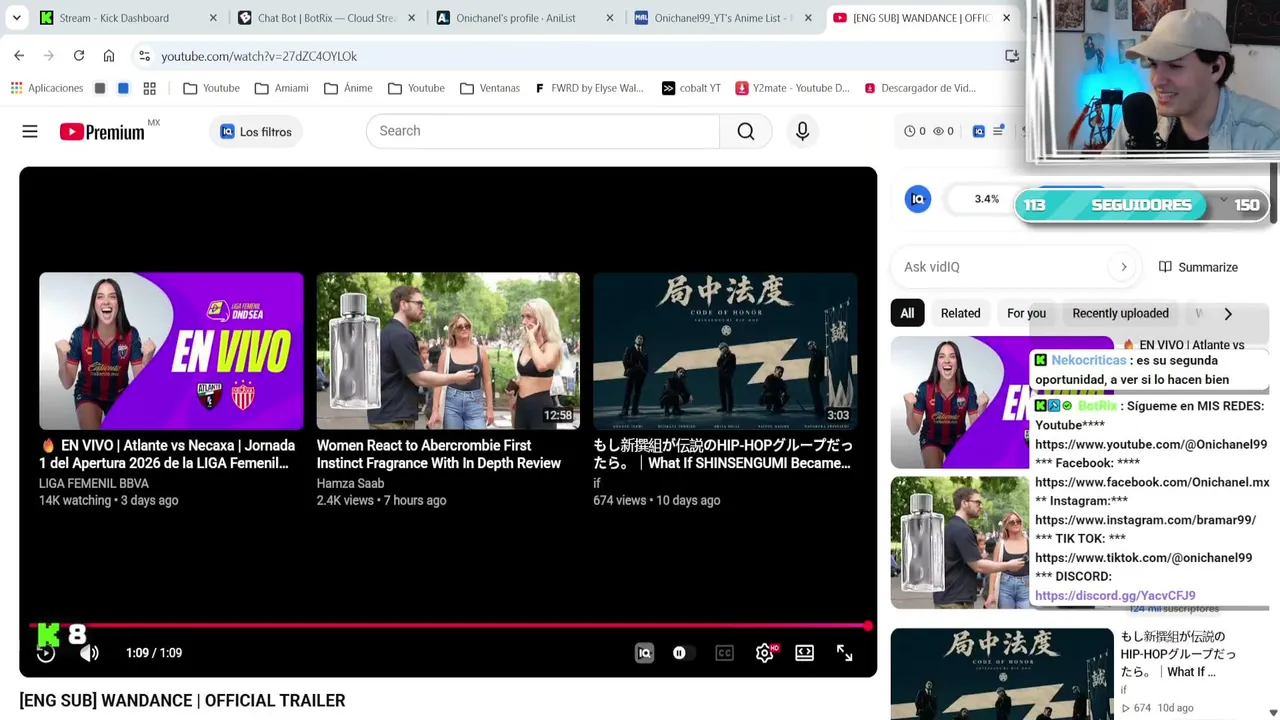Mute the video volume speaker icon
Image resolution: width=1280 pixels, height=720 pixels.
(89, 653)
